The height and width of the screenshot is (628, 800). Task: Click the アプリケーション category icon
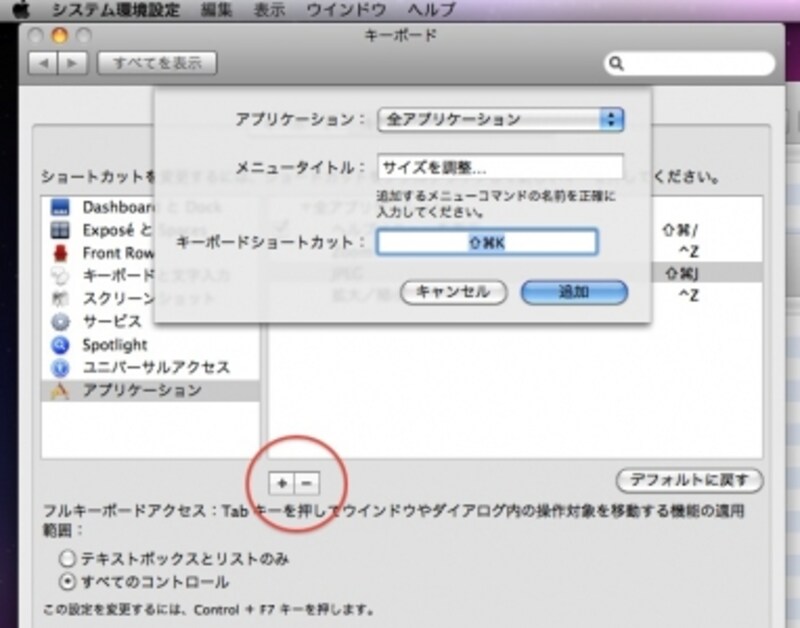[x=61, y=390]
